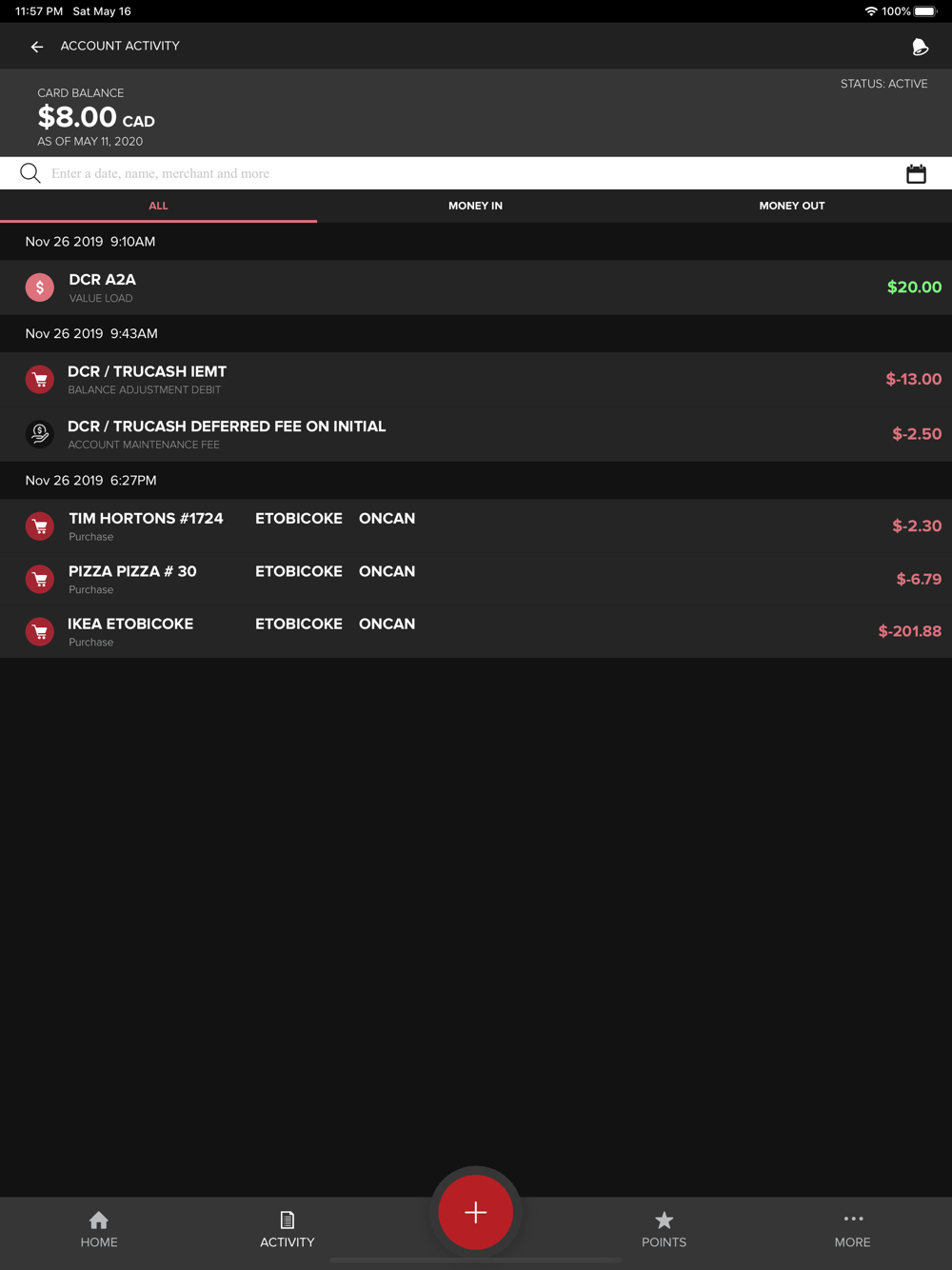This screenshot has width=952, height=1270.
Task: Open the chat support icon
Action: click(x=920, y=47)
